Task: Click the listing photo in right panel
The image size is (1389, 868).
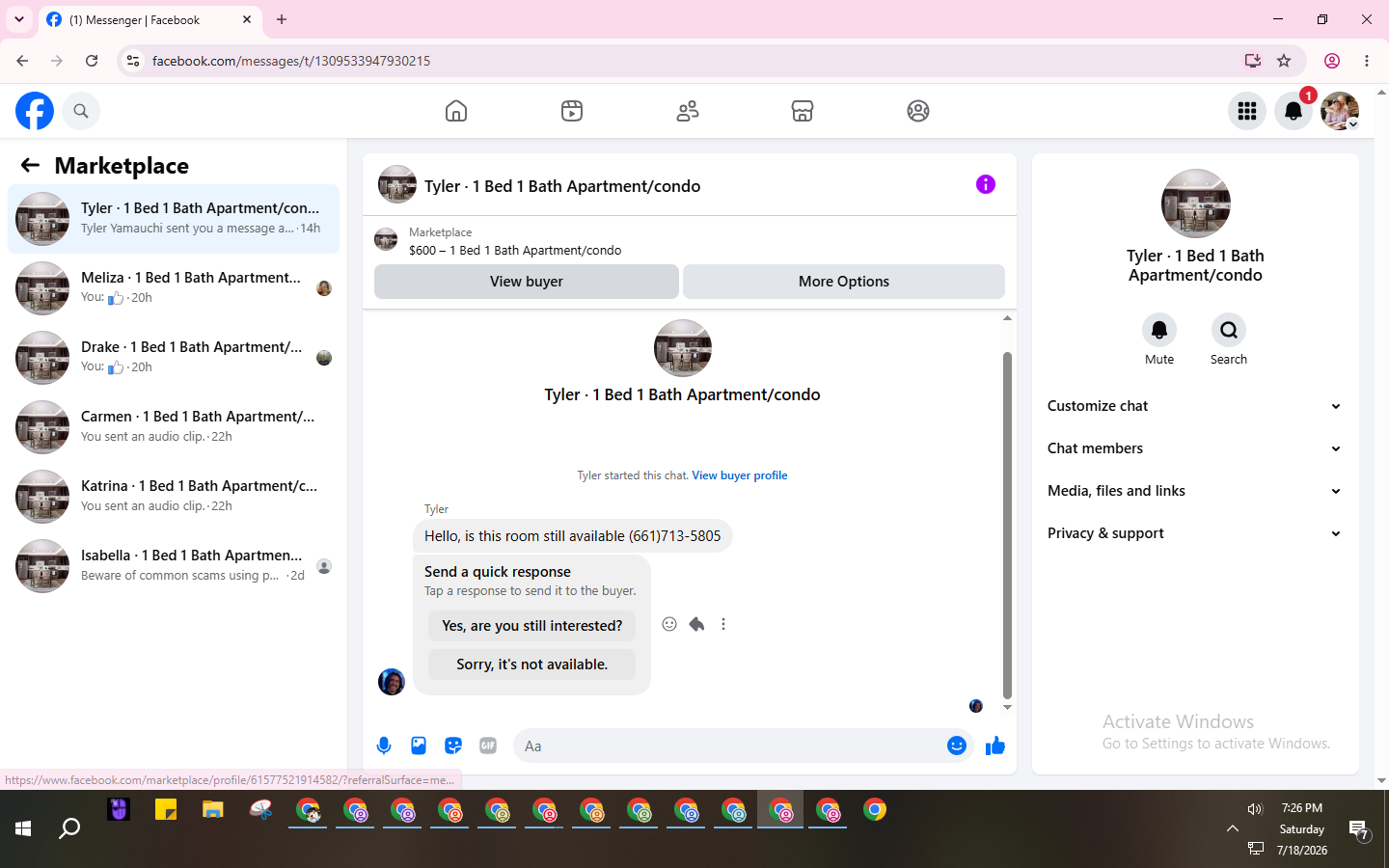Action: (1196, 203)
